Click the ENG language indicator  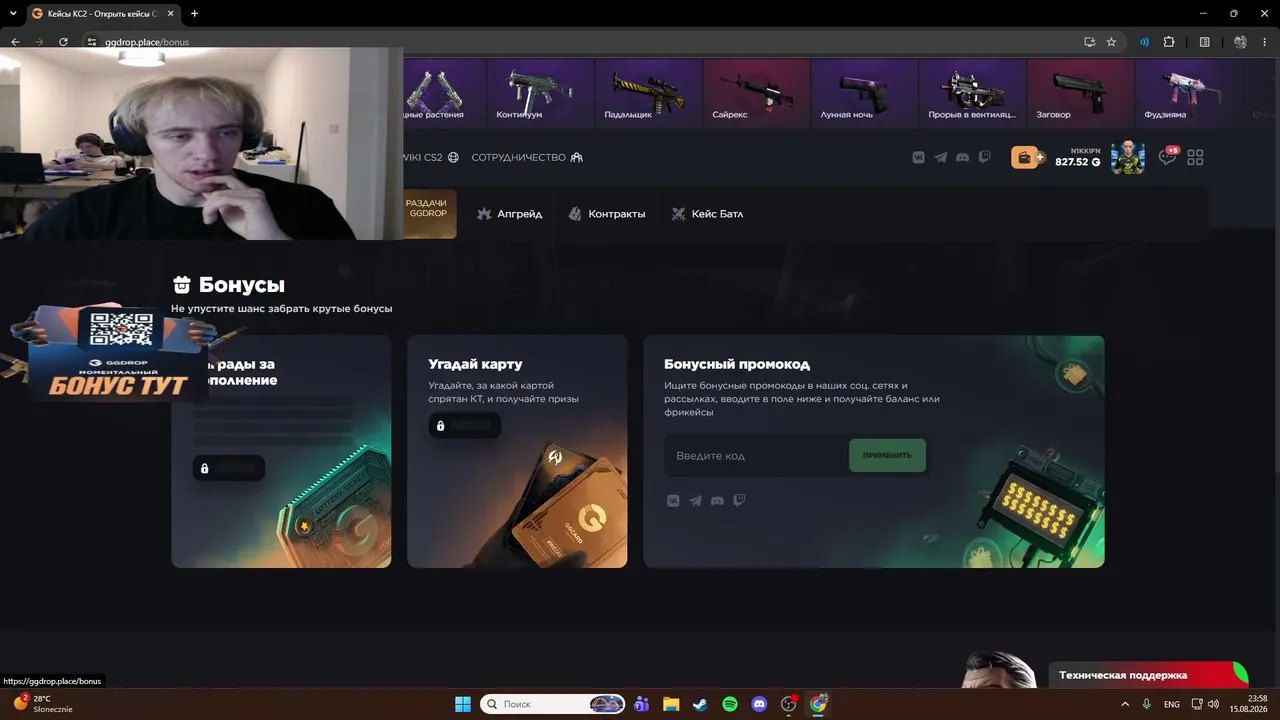click(x=1171, y=704)
